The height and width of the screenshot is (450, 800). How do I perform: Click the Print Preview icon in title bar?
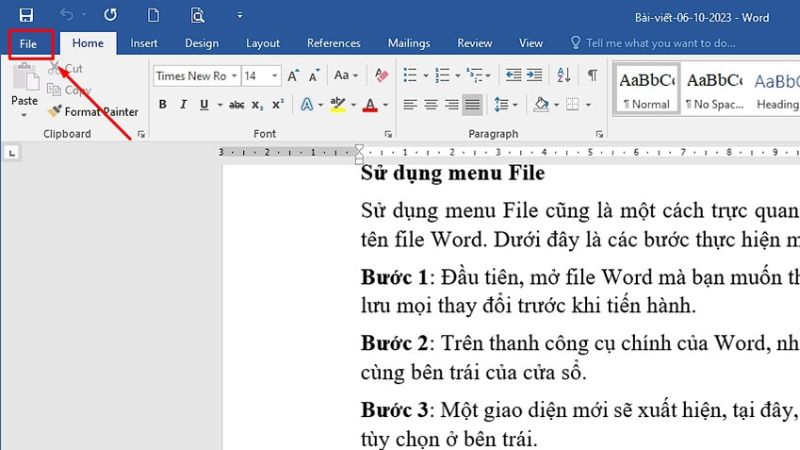[197, 15]
